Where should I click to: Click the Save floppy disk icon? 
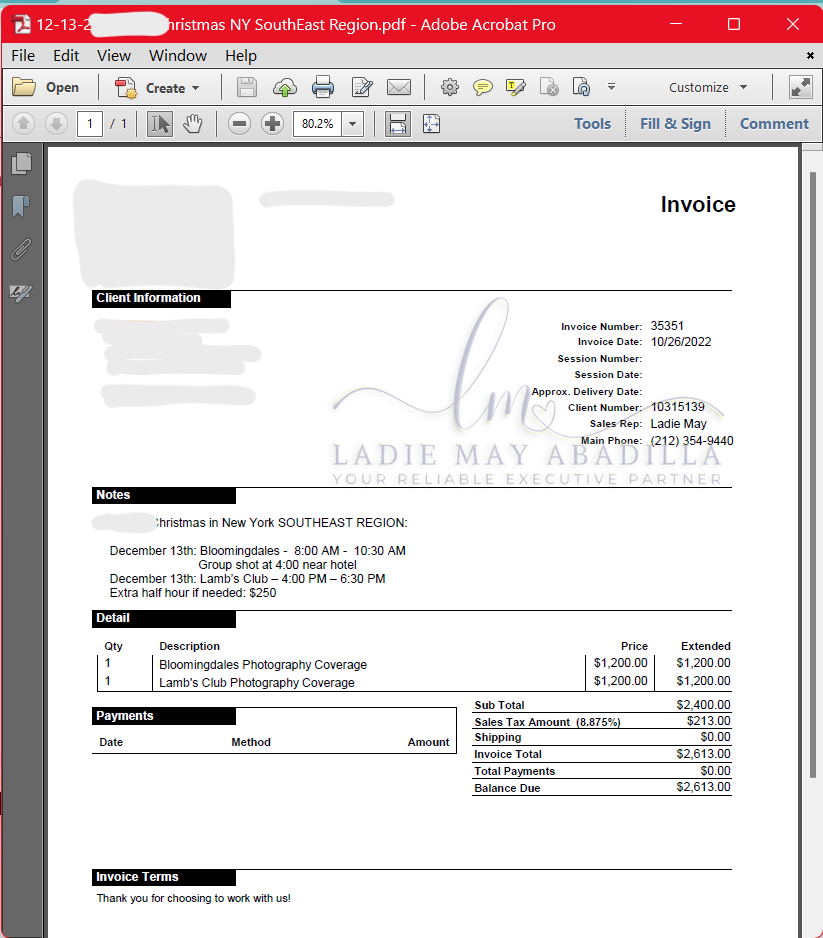point(246,87)
